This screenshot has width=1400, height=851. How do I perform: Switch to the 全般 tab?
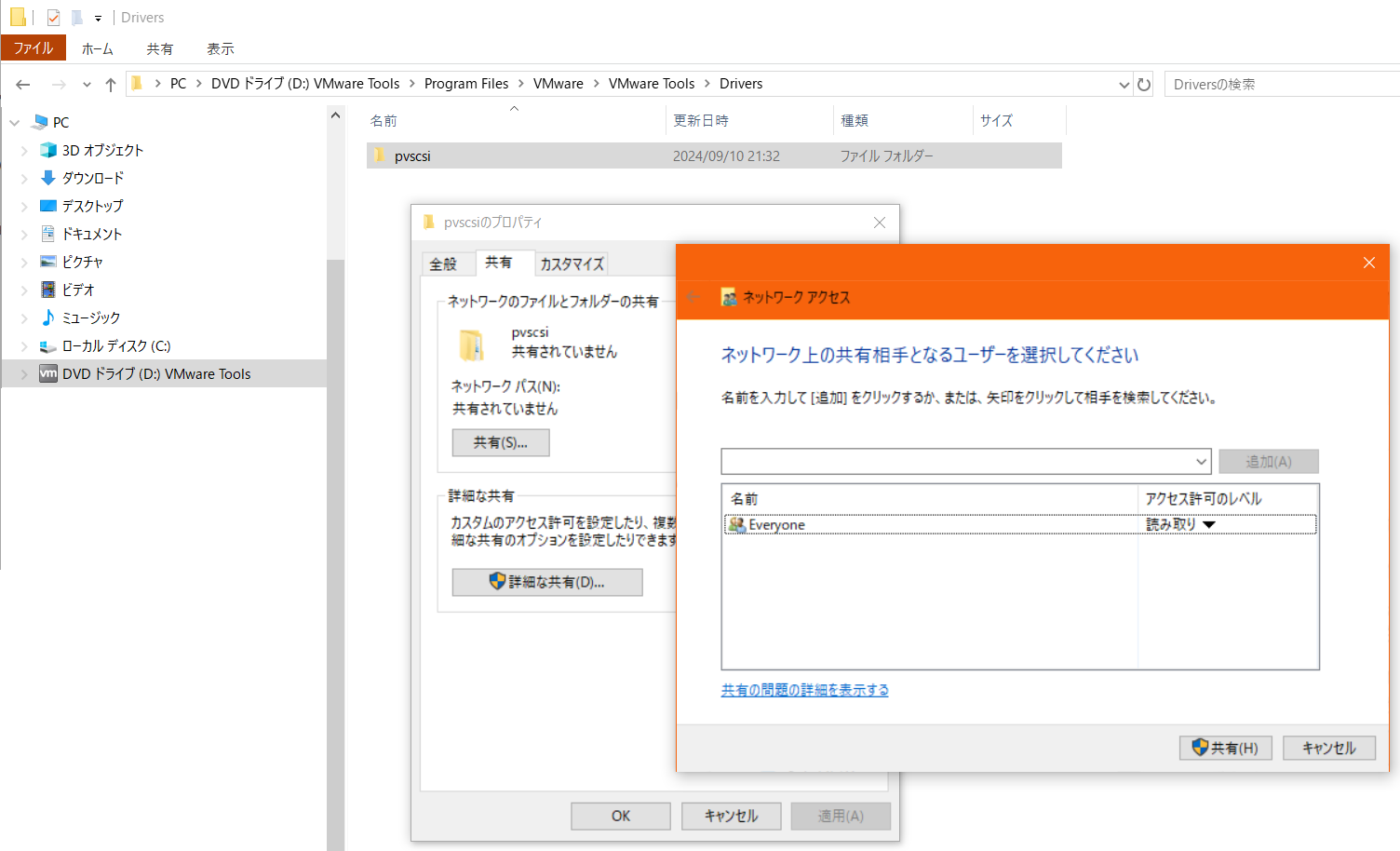pos(443,264)
